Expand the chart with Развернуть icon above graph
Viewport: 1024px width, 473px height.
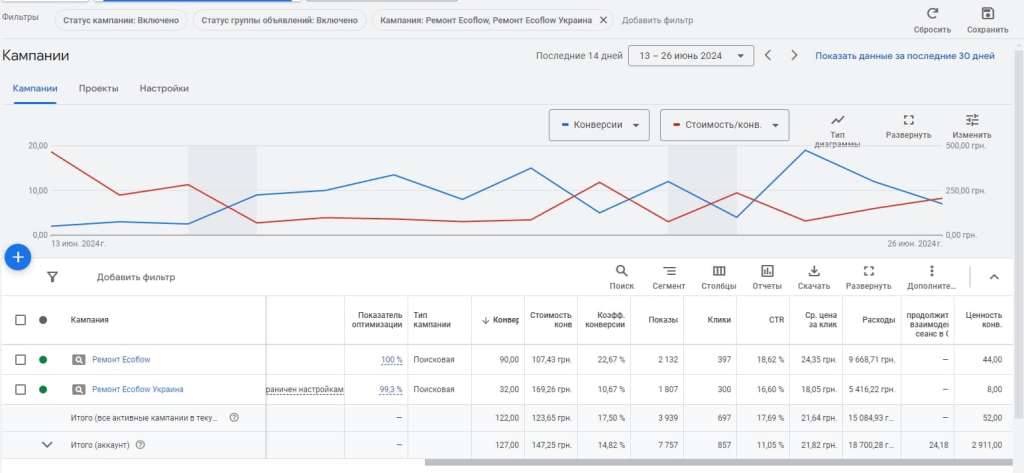coord(908,120)
